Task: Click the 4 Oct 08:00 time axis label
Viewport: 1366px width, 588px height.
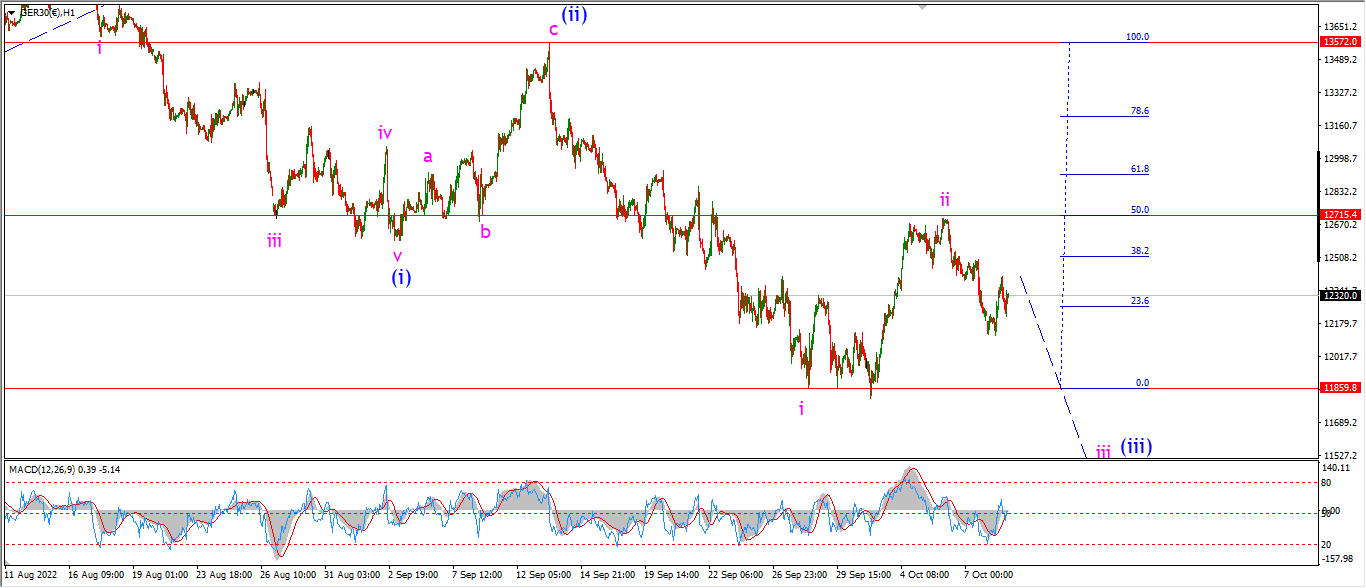Action: pos(926,575)
